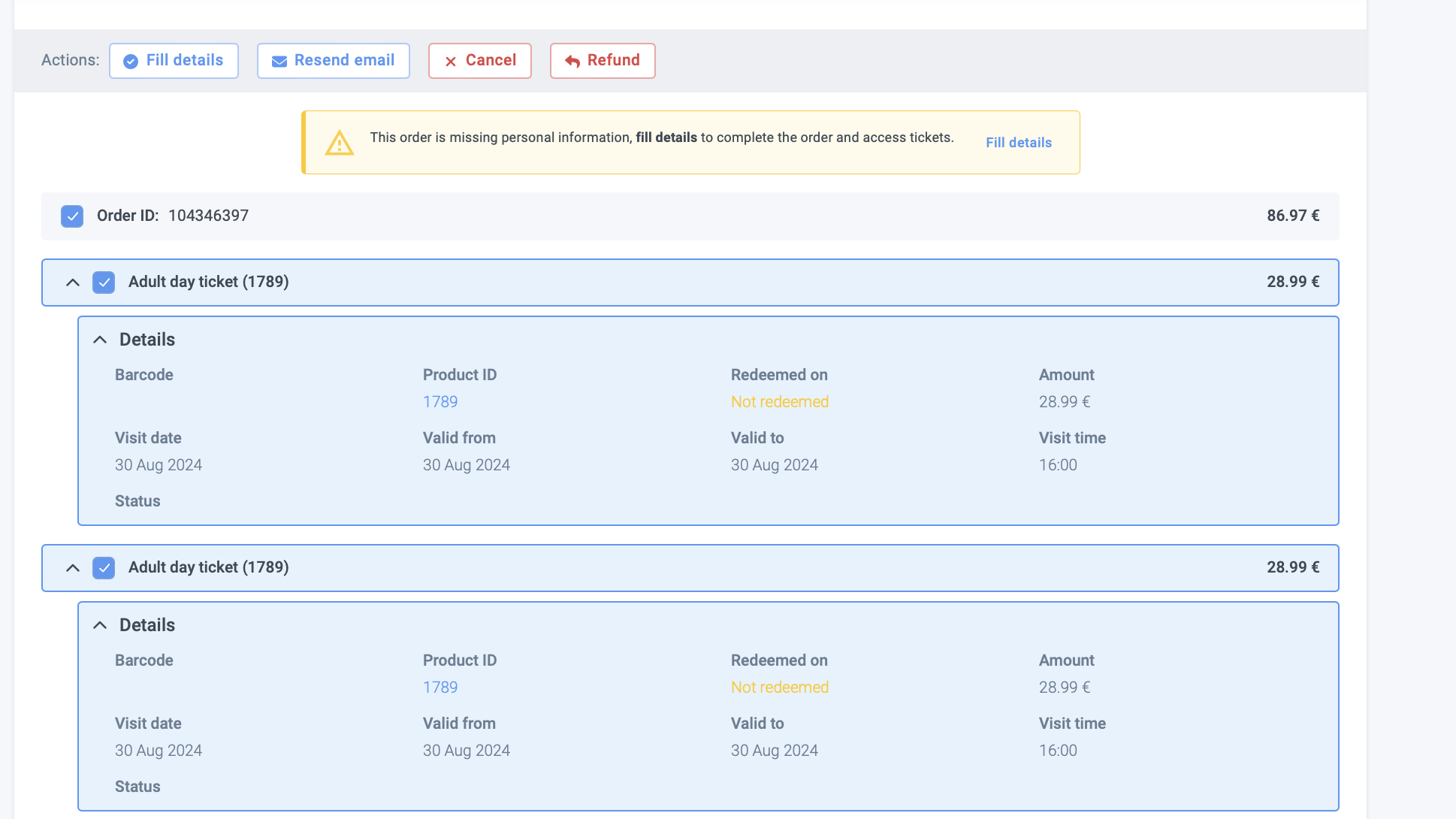Click the checkmark icon in Fill details button
Screen dimensions: 1456x819
pyautogui.click(x=131, y=62)
